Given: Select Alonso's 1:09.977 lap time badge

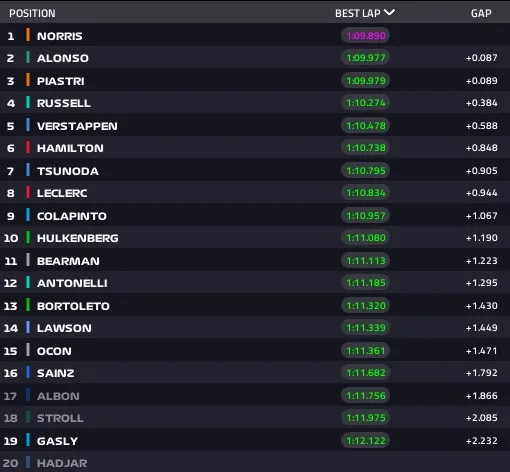Looking at the screenshot, I should click(x=366, y=58).
